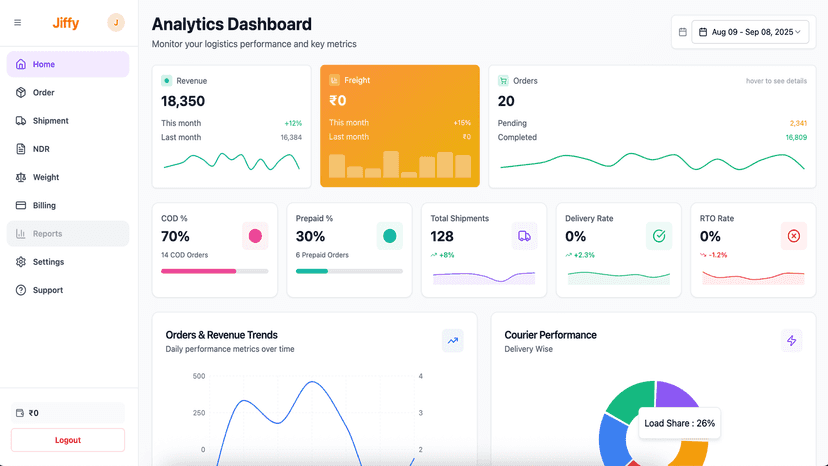Open the user avatar J profile

pyautogui.click(x=116, y=23)
